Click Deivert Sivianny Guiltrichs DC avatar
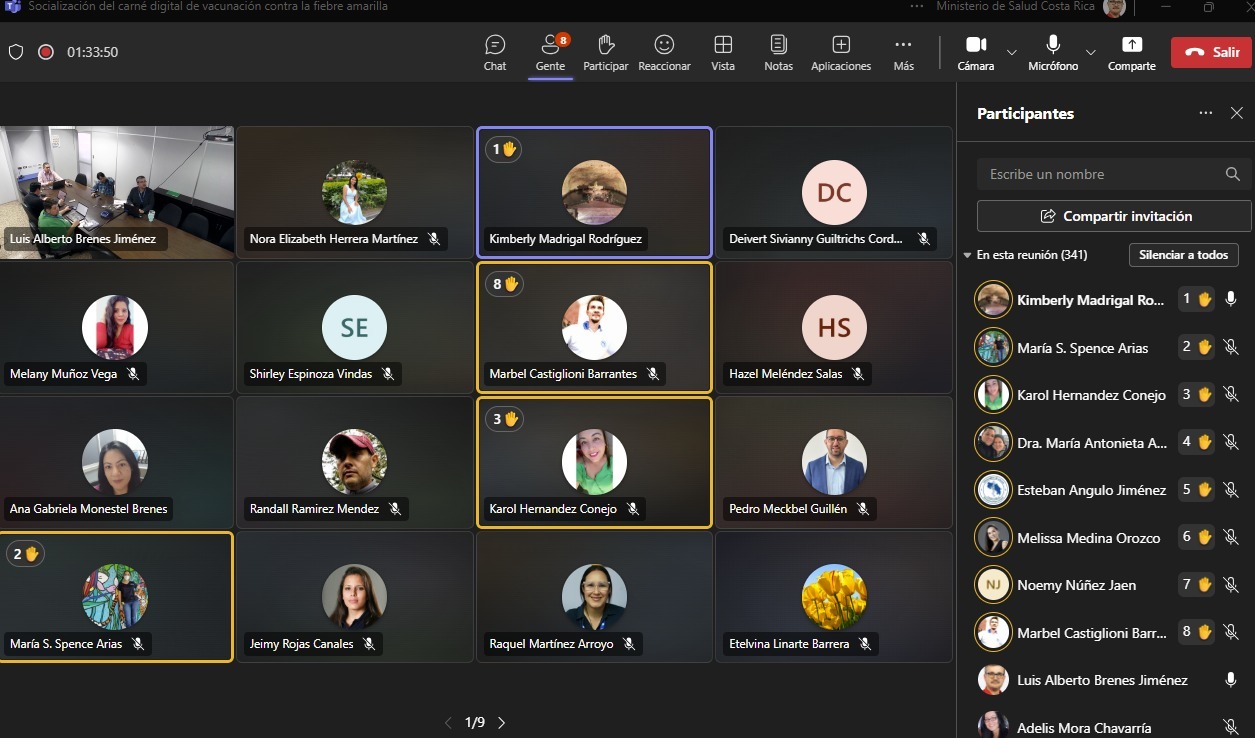This screenshot has width=1255, height=738. 834,192
